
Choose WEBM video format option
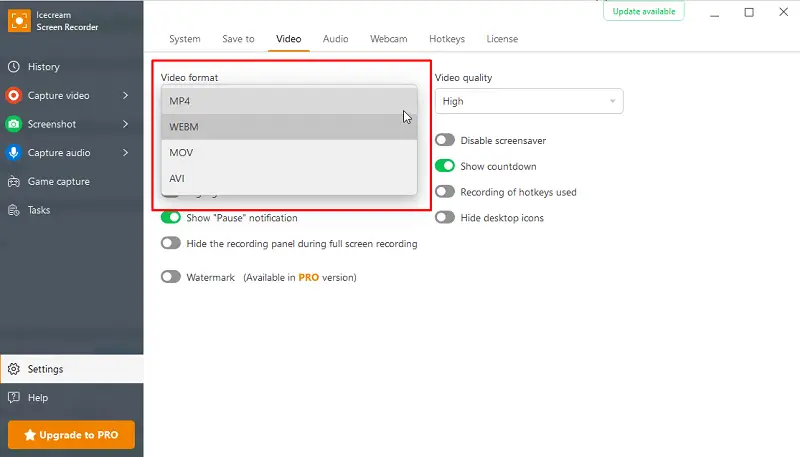[289, 126]
